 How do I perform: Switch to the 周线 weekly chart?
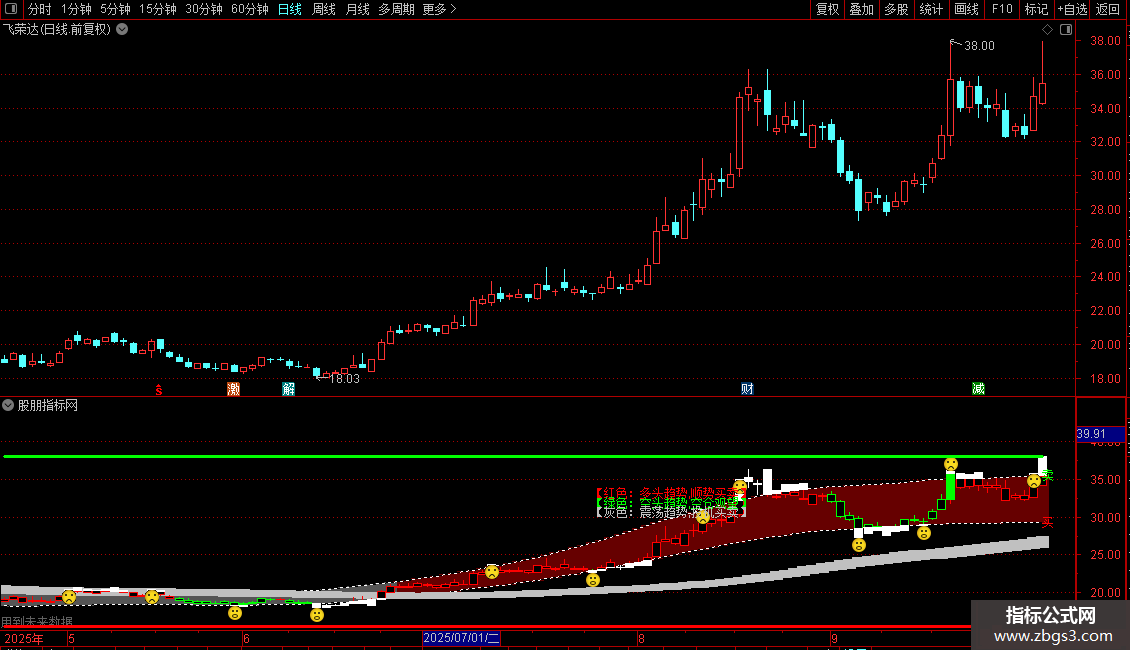coord(324,9)
